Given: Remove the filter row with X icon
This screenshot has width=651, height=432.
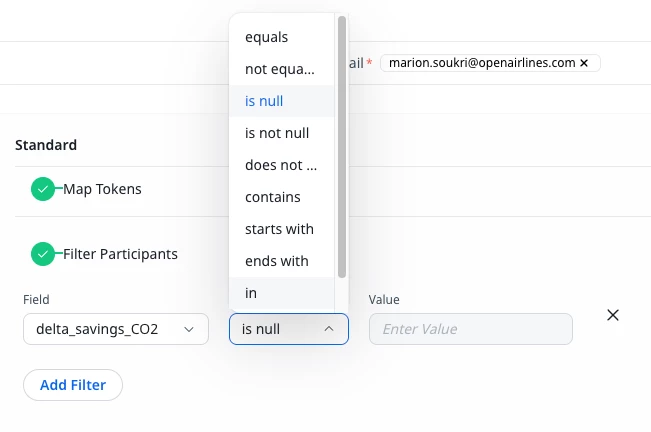Looking at the screenshot, I should click(613, 315).
